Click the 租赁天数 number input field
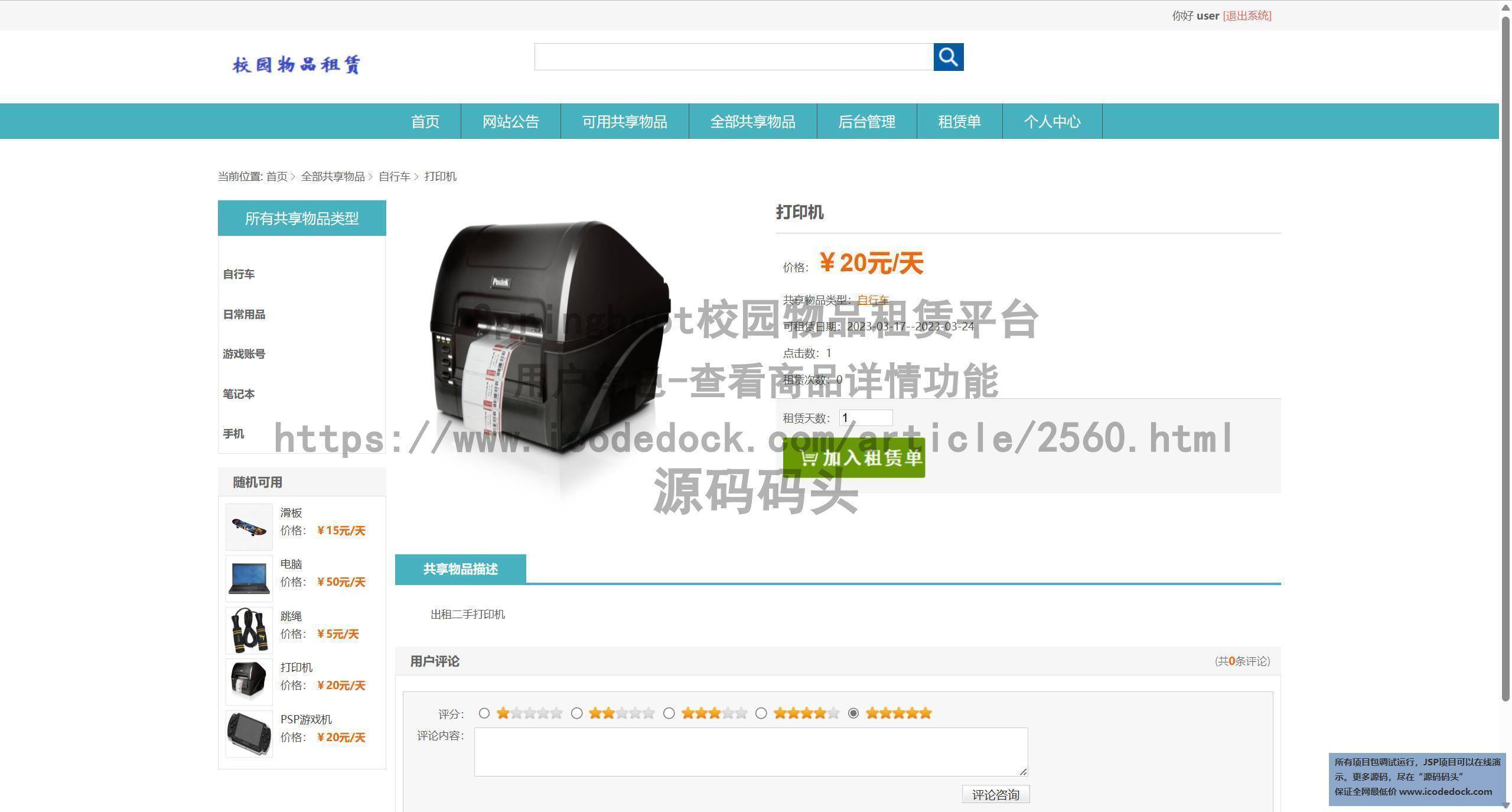This screenshot has height=812, width=1512. coord(865,417)
